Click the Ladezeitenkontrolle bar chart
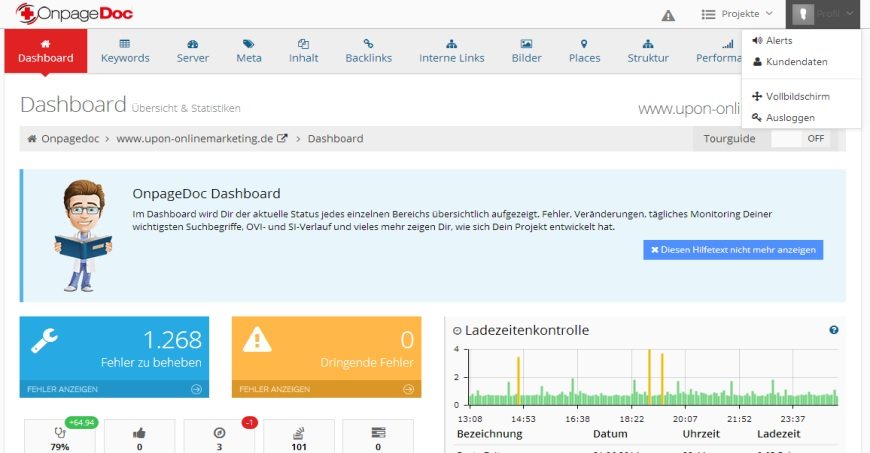The height and width of the screenshot is (453, 870). [652, 378]
